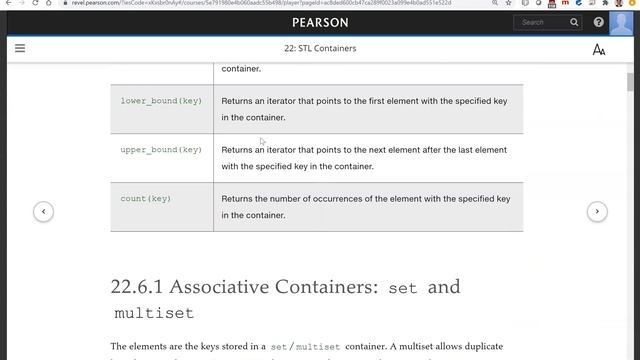Screen dimensions: 640x360
Task: Click the browser home icon
Action: 49,3
